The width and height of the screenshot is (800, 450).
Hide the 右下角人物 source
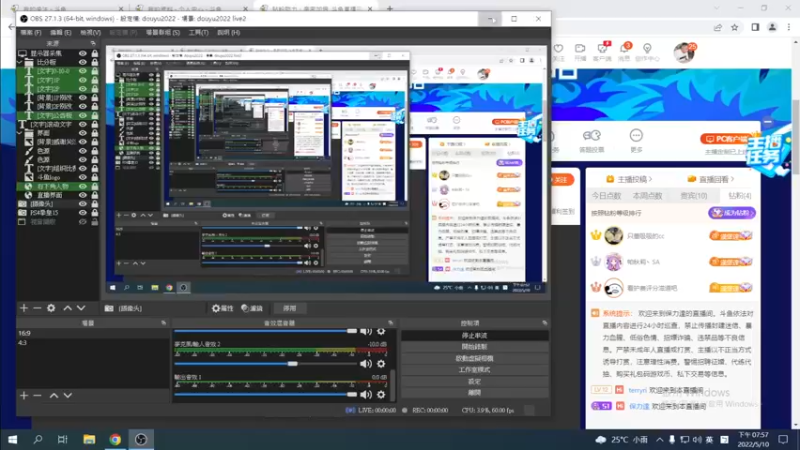[x=83, y=186]
